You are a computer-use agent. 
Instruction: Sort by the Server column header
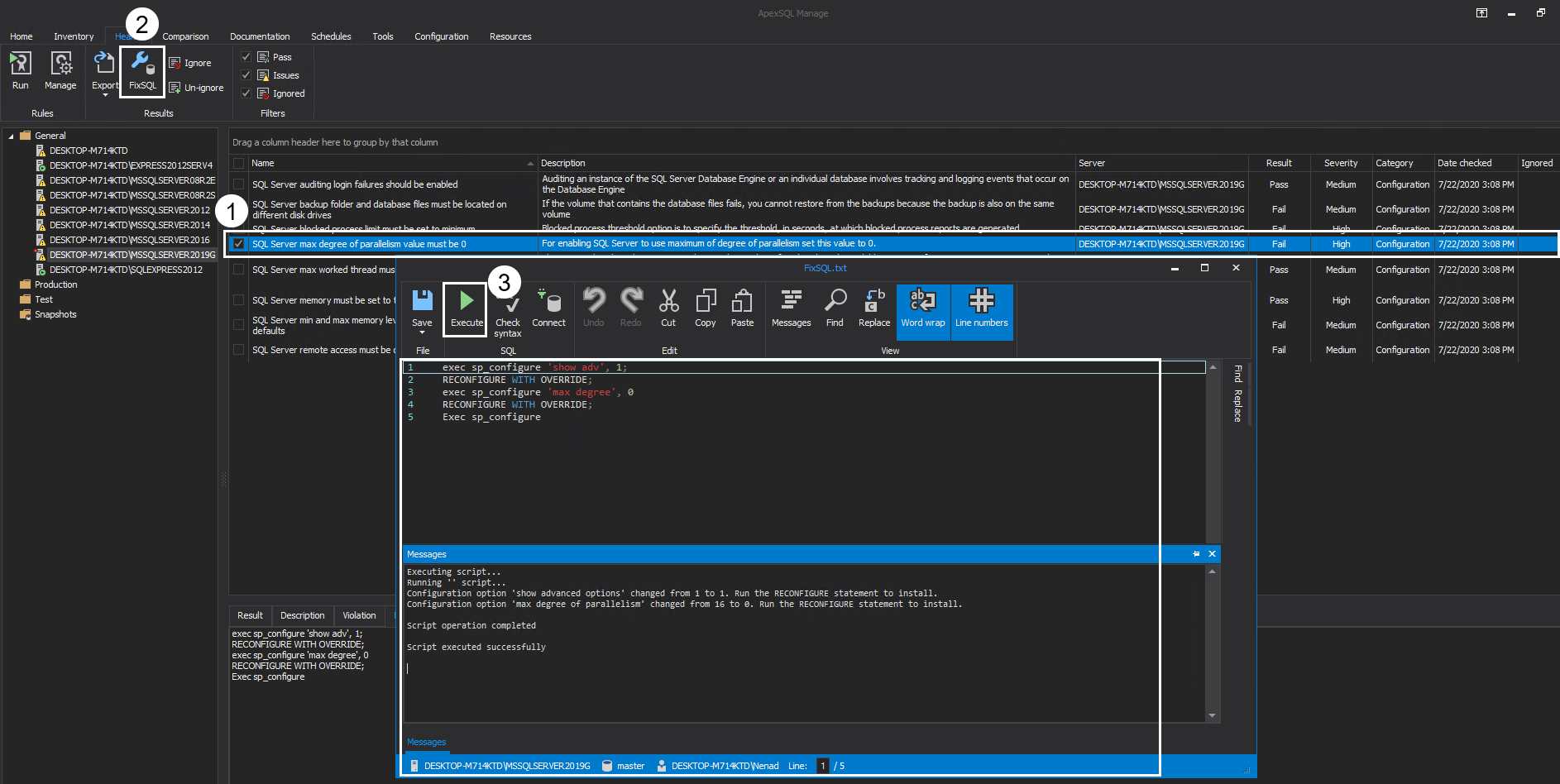(1161, 163)
